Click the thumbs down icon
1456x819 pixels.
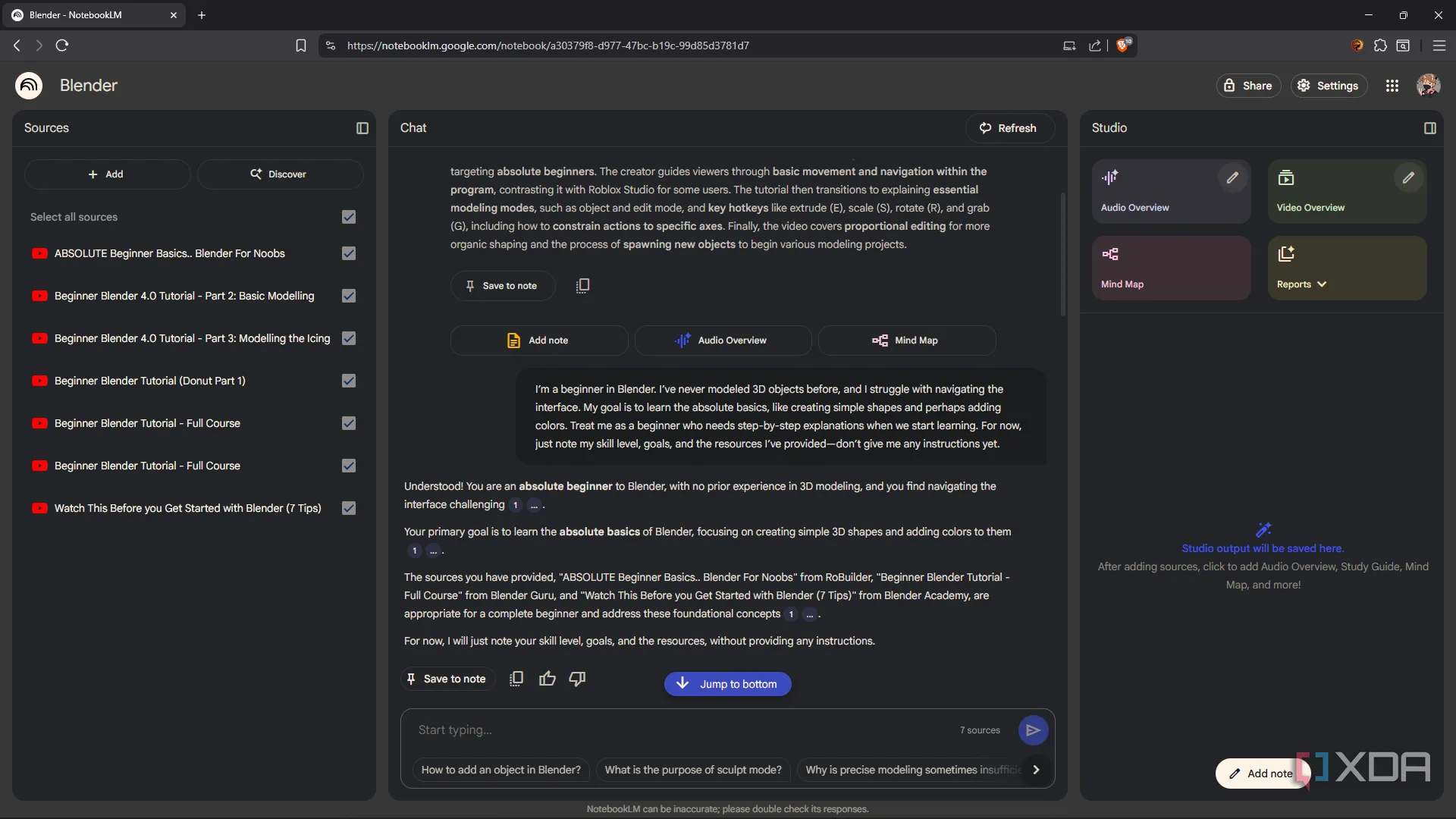[577, 679]
